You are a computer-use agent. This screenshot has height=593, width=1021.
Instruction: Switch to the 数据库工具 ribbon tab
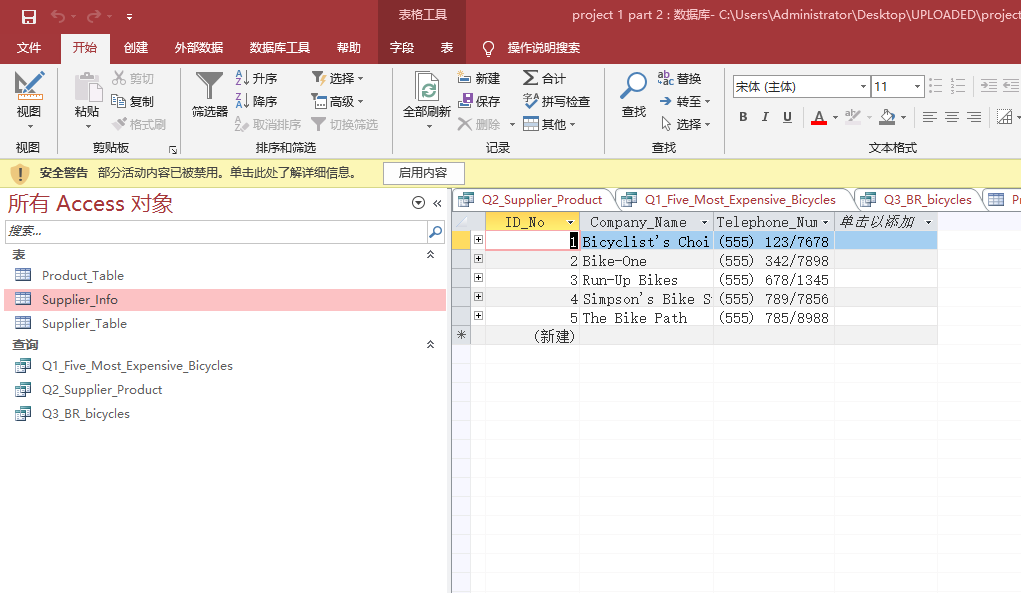280,48
